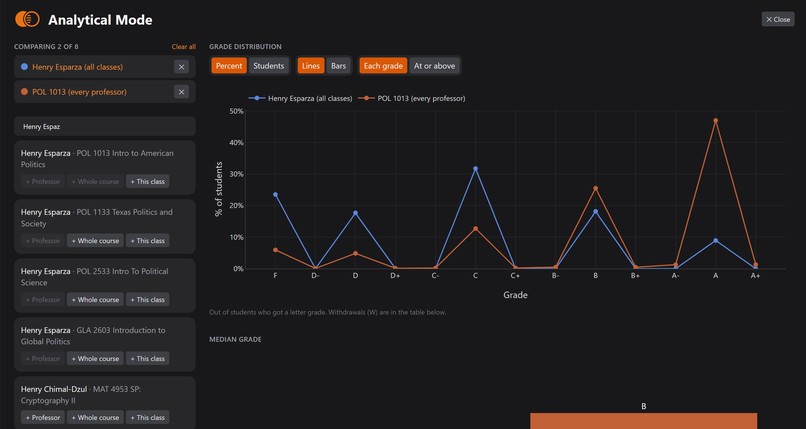Viewport: 806px width, 429px height.
Task: Click the Analytical Mode logo icon
Action: pyautogui.click(x=27, y=20)
